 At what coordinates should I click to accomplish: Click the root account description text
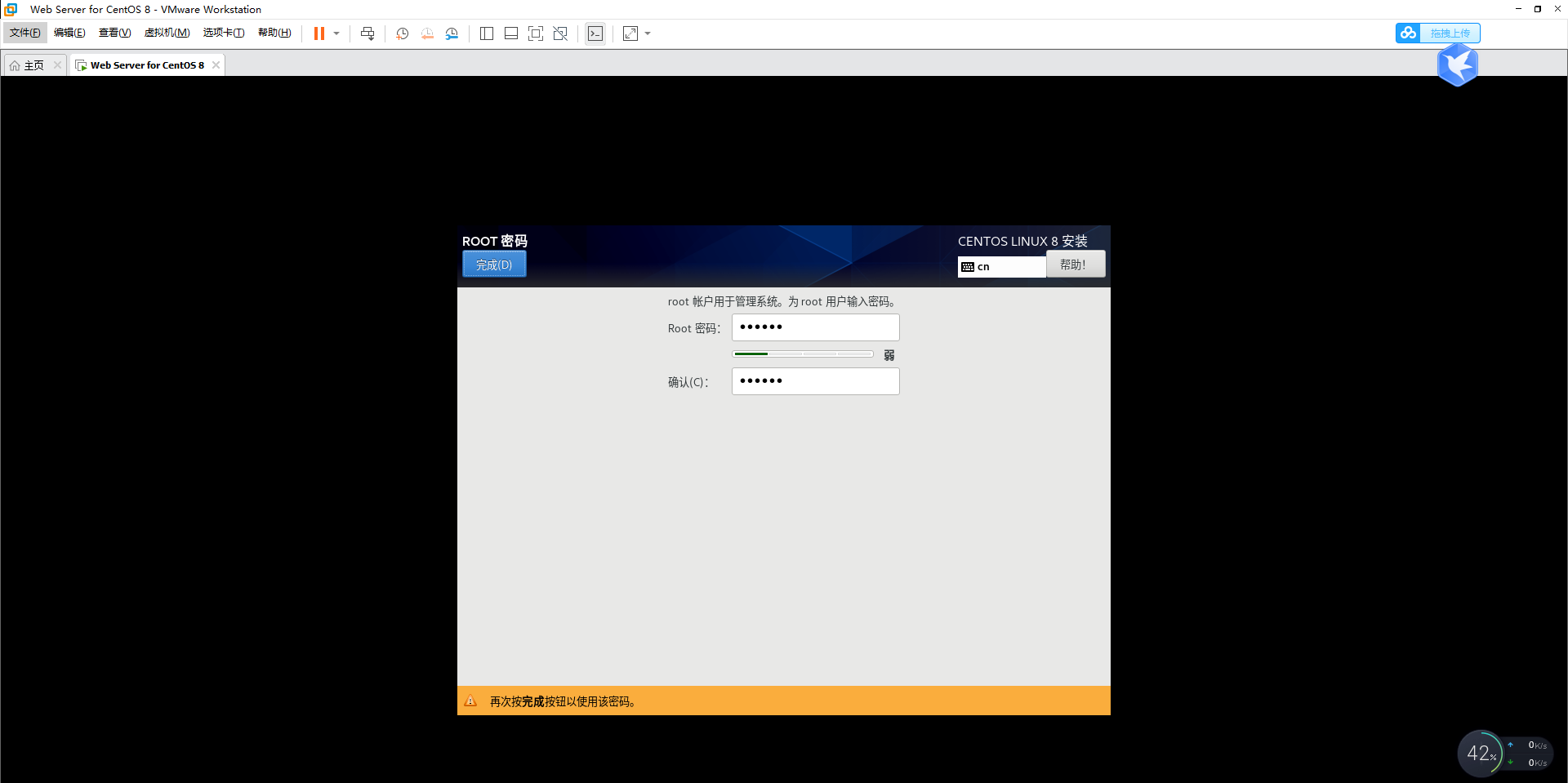click(x=783, y=301)
